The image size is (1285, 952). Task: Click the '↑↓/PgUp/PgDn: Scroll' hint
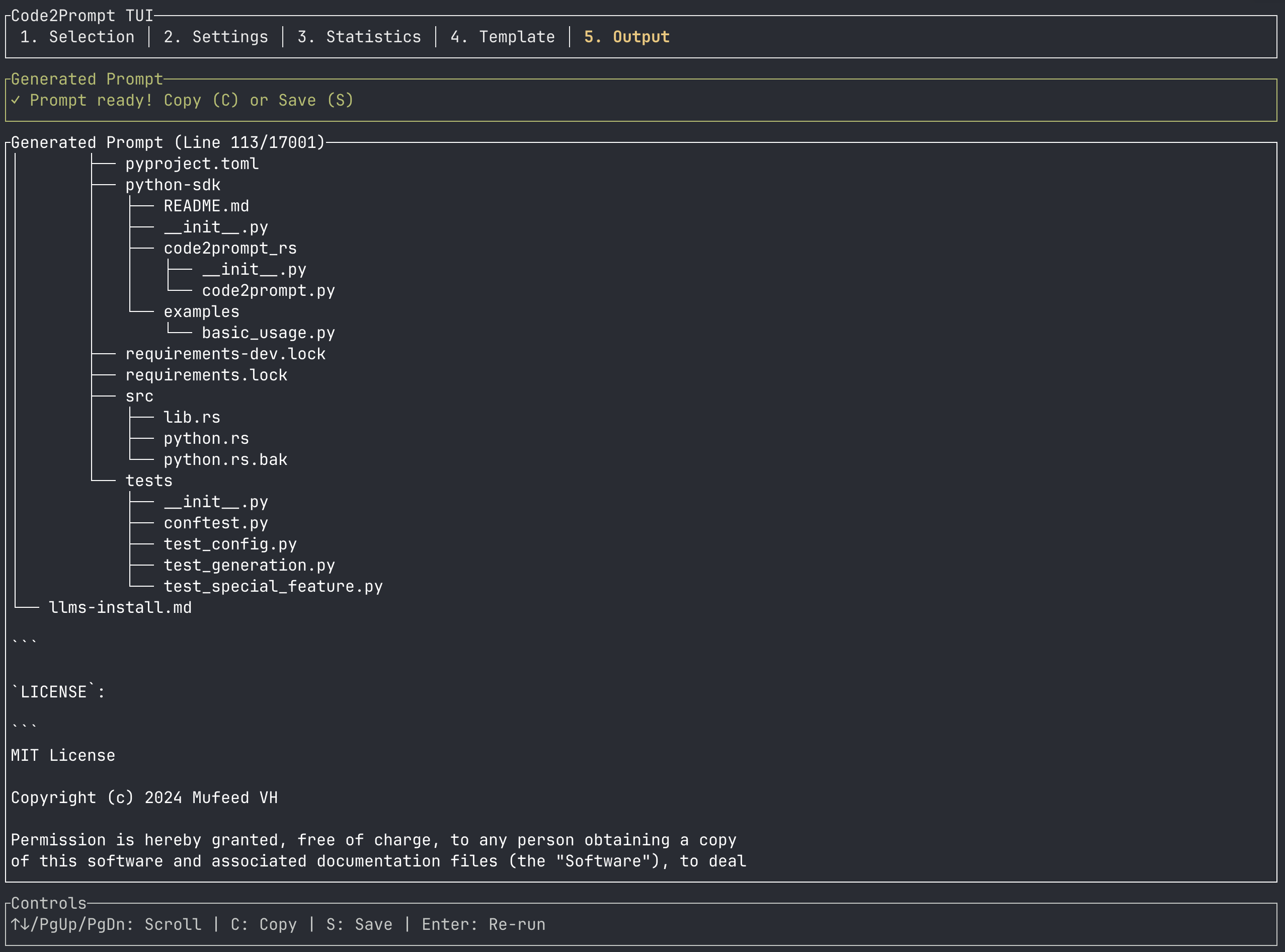107,924
